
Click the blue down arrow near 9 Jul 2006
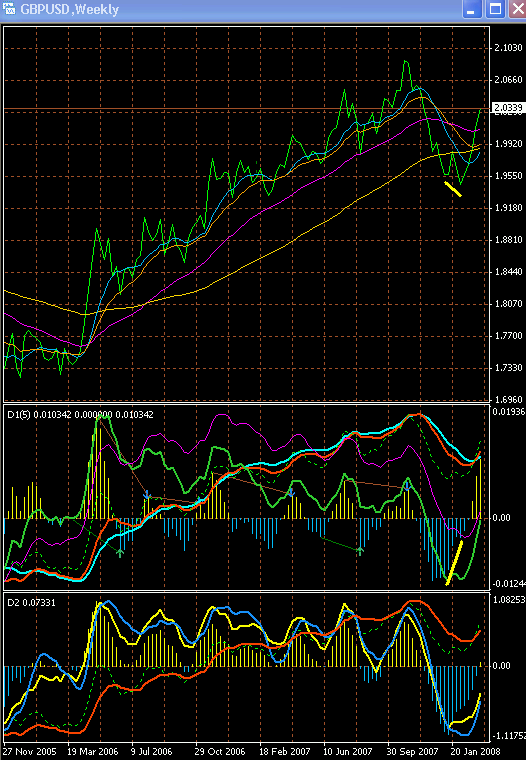pos(147,495)
